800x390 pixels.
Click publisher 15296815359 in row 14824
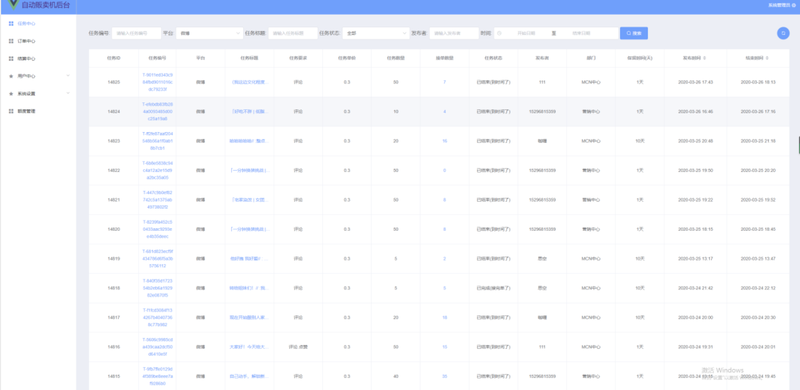click(x=542, y=111)
